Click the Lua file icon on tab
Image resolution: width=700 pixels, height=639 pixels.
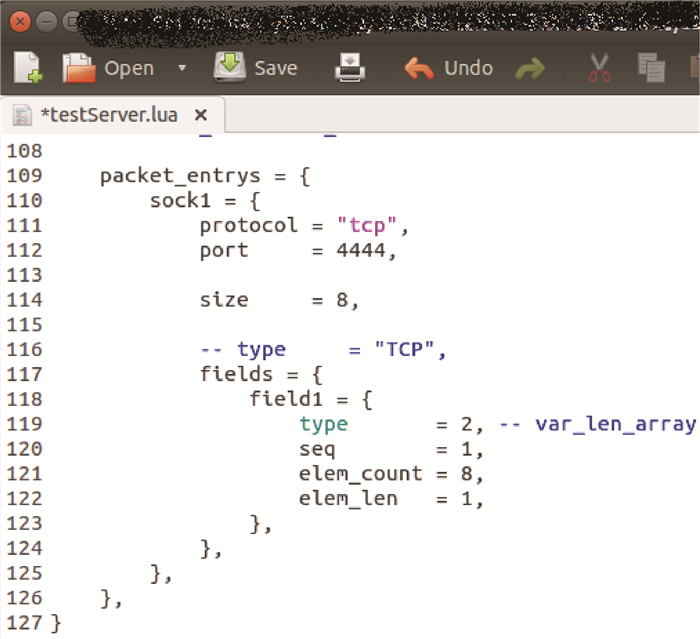[x=21, y=115]
